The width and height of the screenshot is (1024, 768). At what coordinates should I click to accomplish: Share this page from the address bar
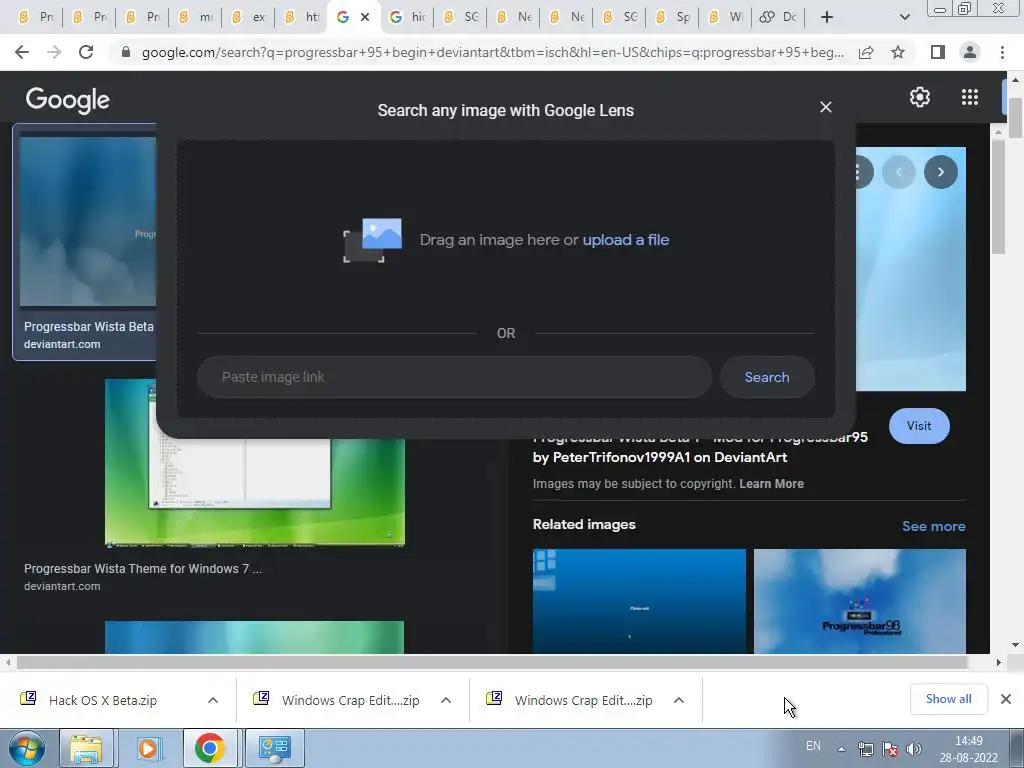point(866,52)
